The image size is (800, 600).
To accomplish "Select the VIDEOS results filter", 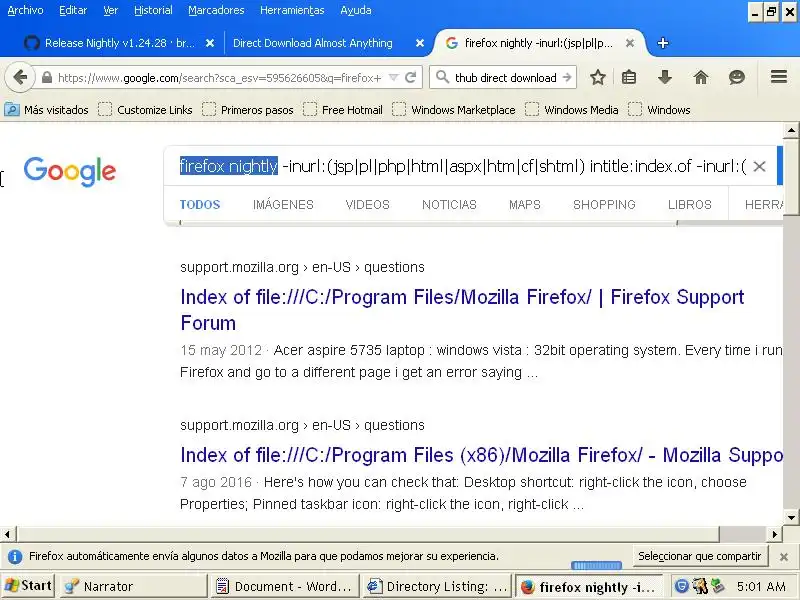I will [367, 205].
